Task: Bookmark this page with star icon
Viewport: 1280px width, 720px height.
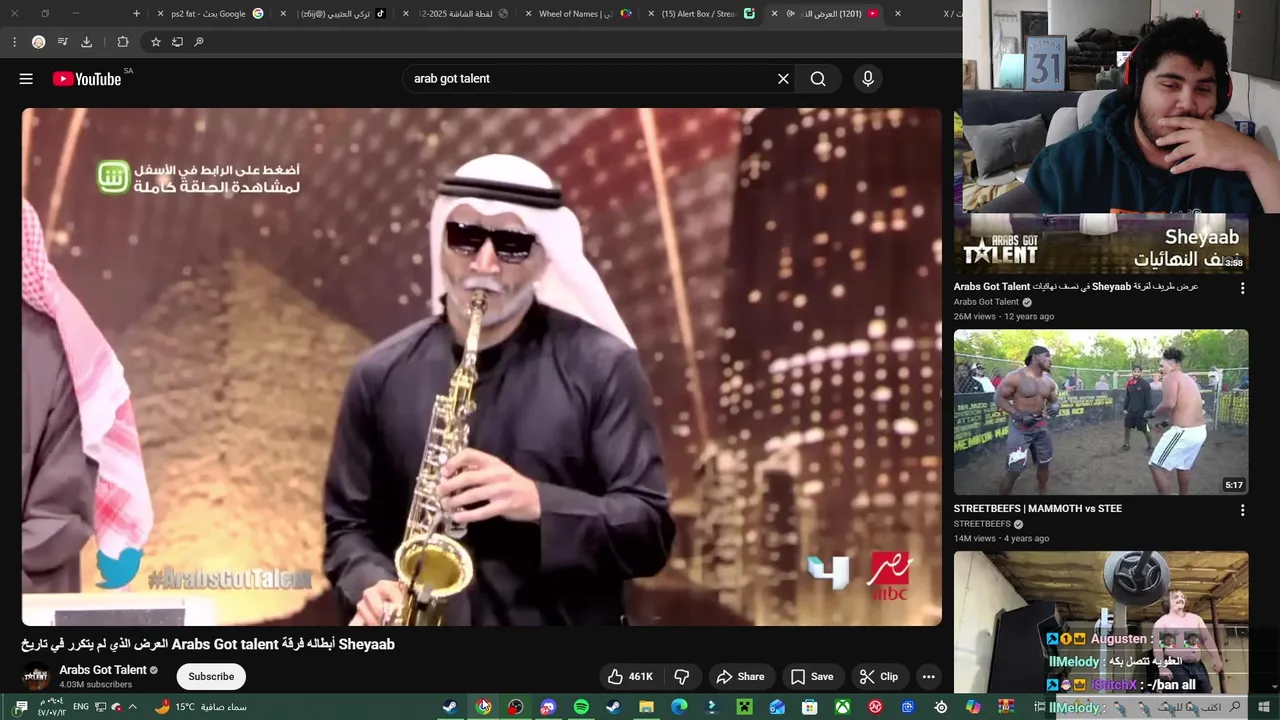Action: coord(156,42)
